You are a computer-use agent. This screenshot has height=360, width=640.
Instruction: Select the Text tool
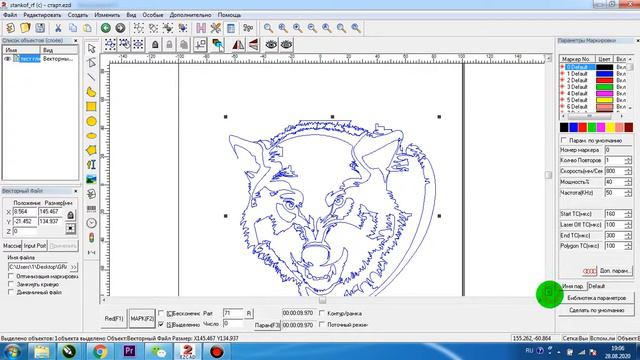click(x=91, y=164)
